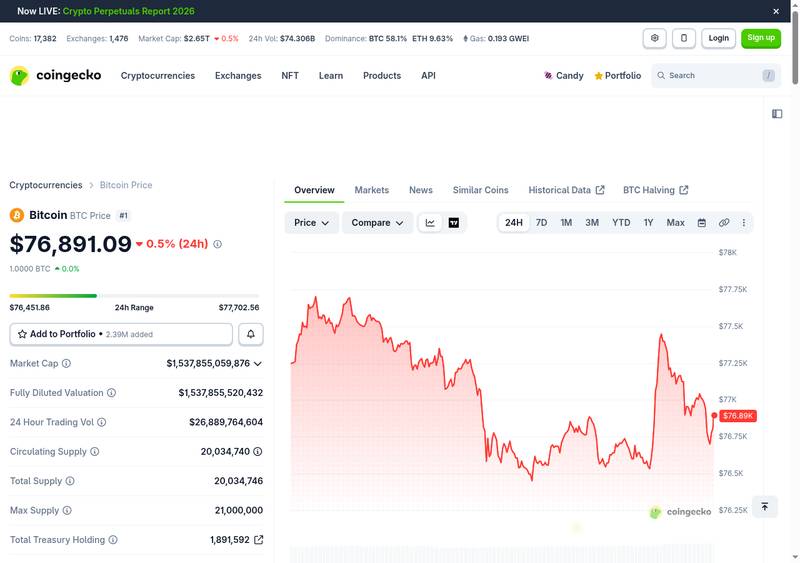Open the Exchanges menu
Screen dimensions: 800x563
click(238, 76)
